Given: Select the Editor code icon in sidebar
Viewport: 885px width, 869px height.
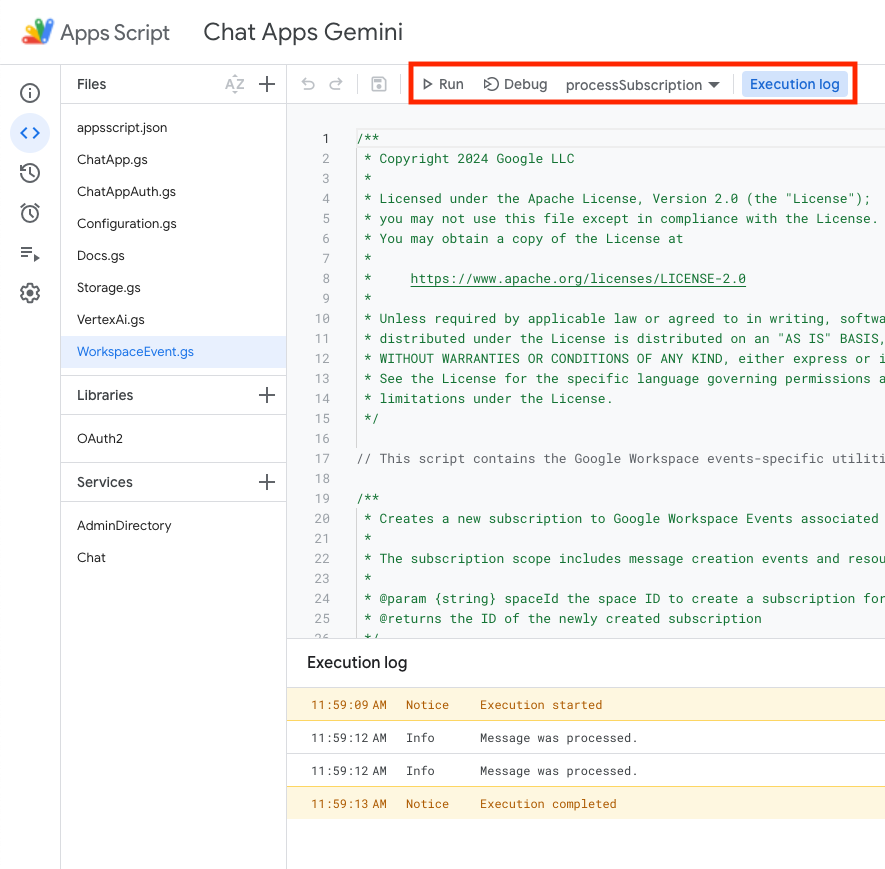Looking at the screenshot, I should (30, 133).
